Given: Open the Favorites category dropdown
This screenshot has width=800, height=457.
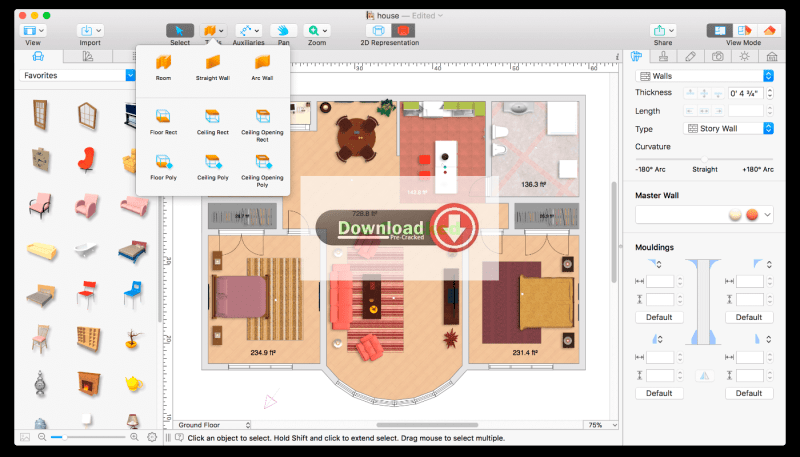Looking at the screenshot, I should pyautogui.click(x=77, y=75).
